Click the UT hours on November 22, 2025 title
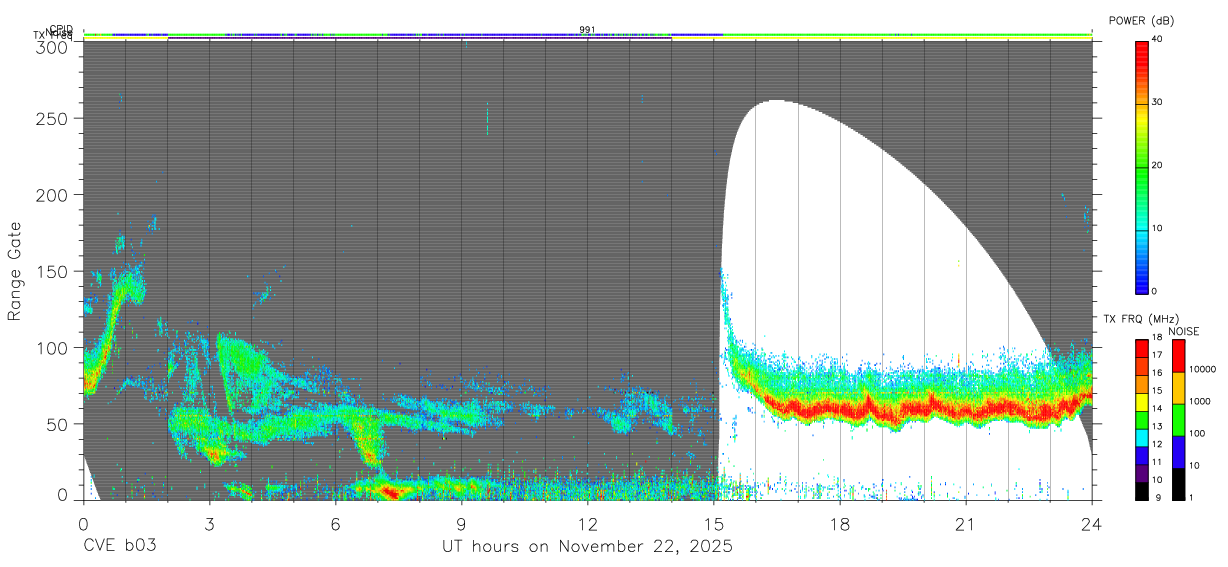Image resolution: width=1228 pixels, height=567 pixels. click(588, 548)
